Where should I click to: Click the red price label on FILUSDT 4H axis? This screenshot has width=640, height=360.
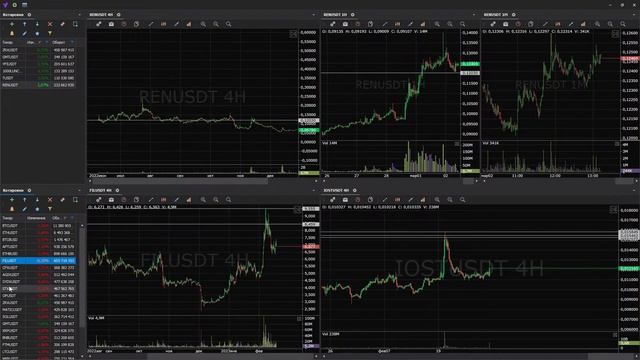[311, 247]
